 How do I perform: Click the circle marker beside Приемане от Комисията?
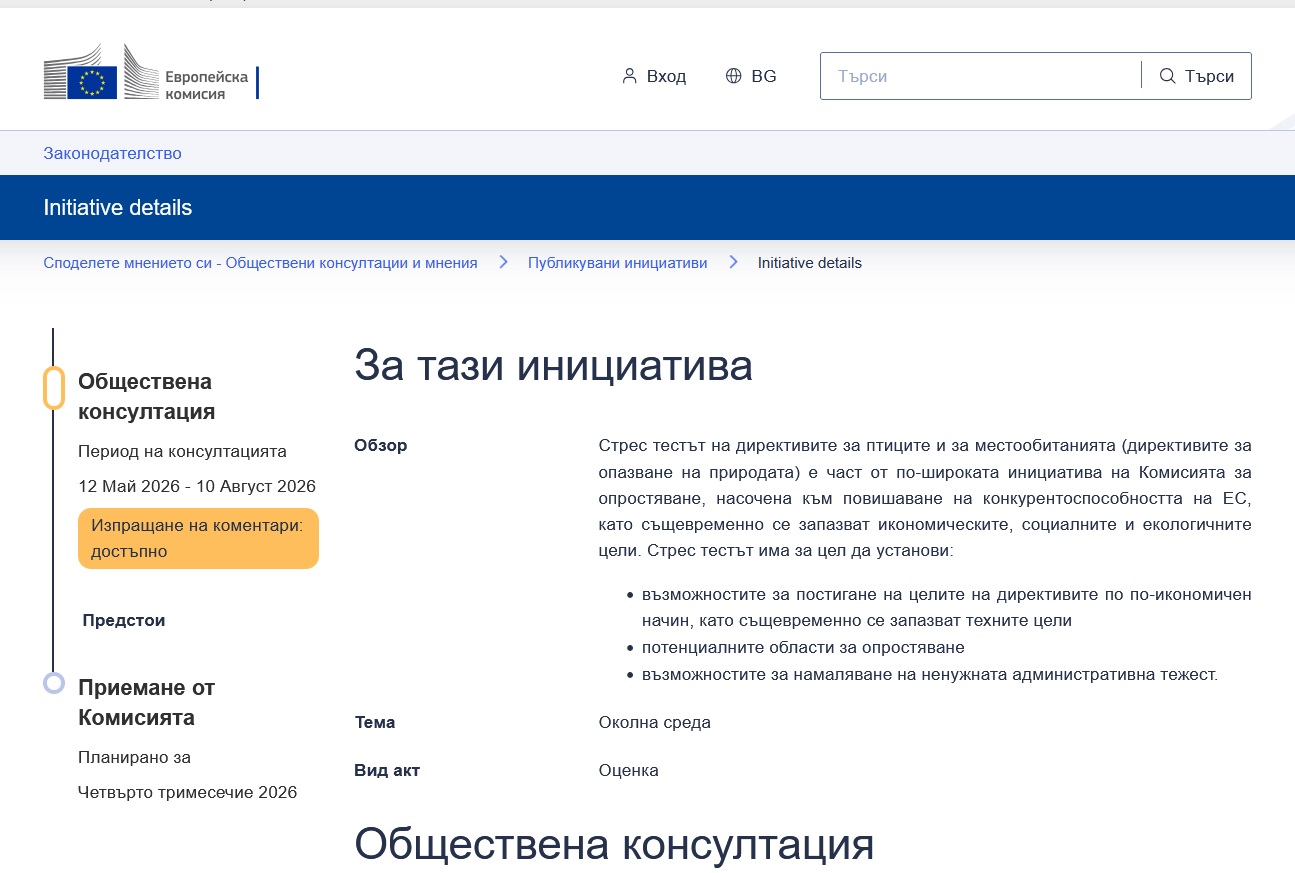coord(54,683)
